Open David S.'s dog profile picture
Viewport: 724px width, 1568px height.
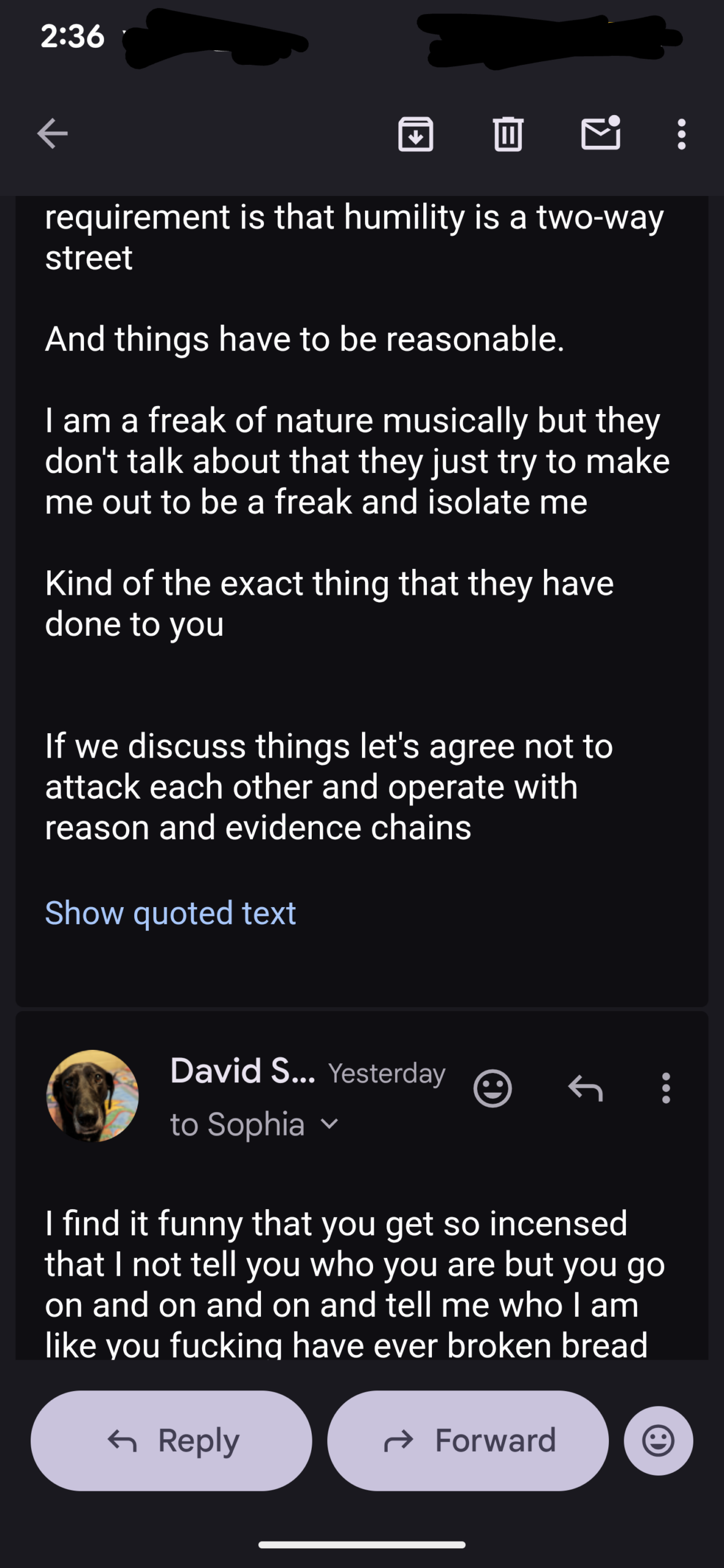(92, 1096)
